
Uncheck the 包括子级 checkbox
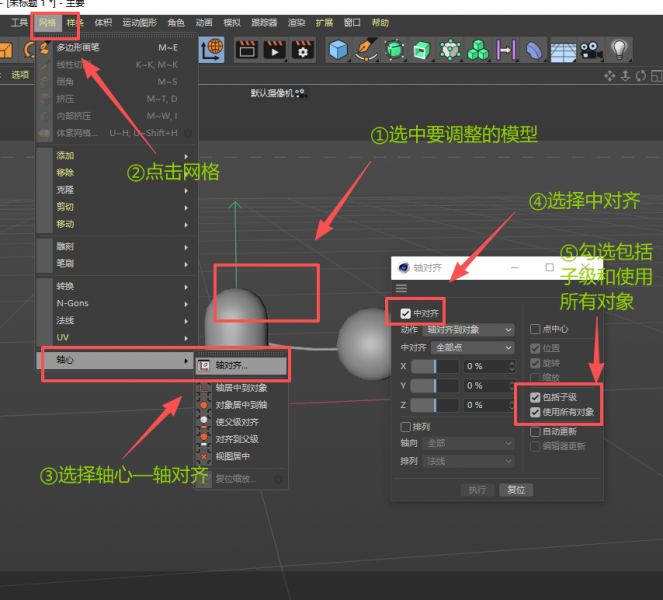point(535,397)
